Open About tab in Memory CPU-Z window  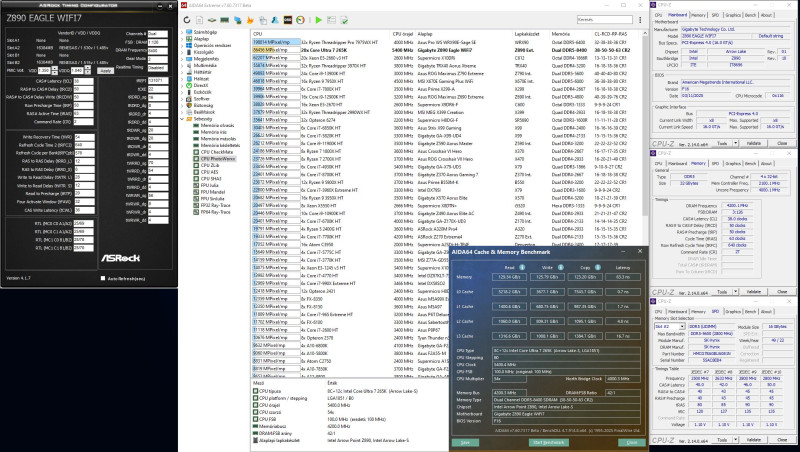point(766,164)
